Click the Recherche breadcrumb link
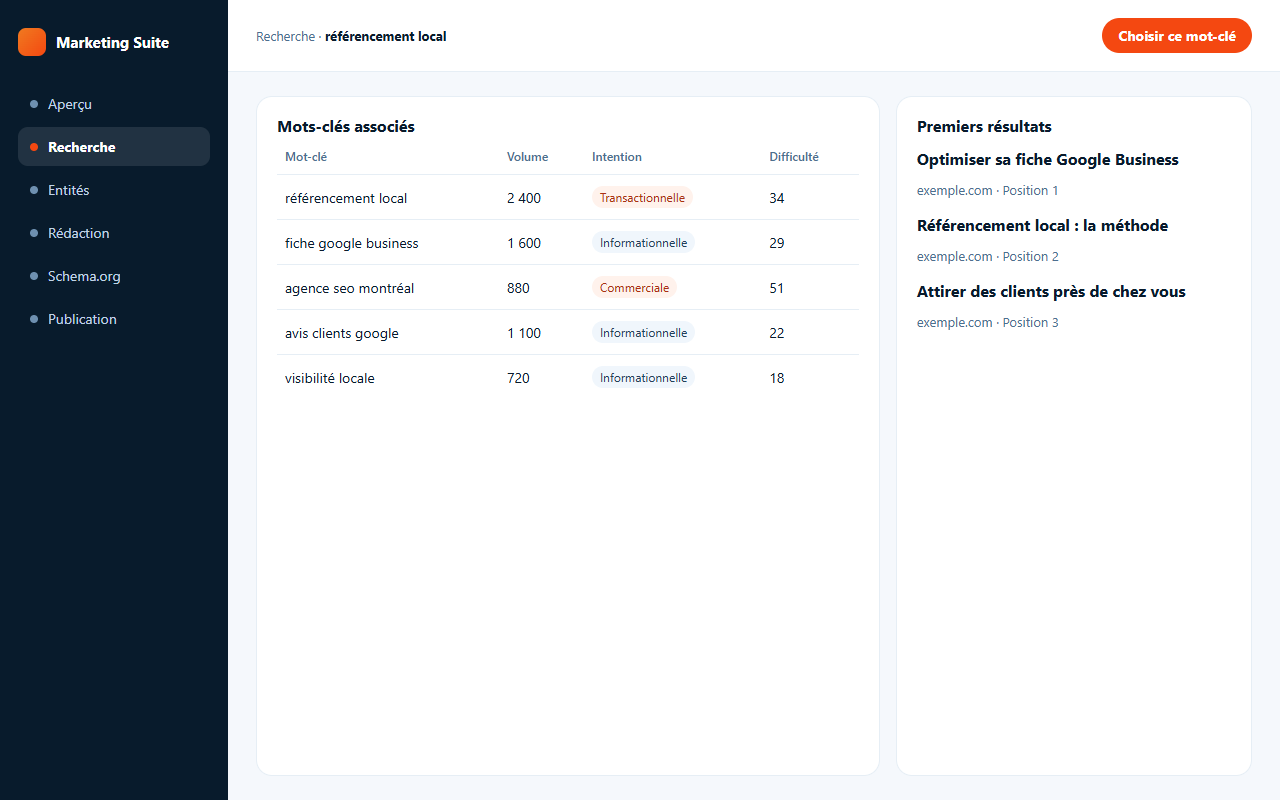 pos(285,37)
